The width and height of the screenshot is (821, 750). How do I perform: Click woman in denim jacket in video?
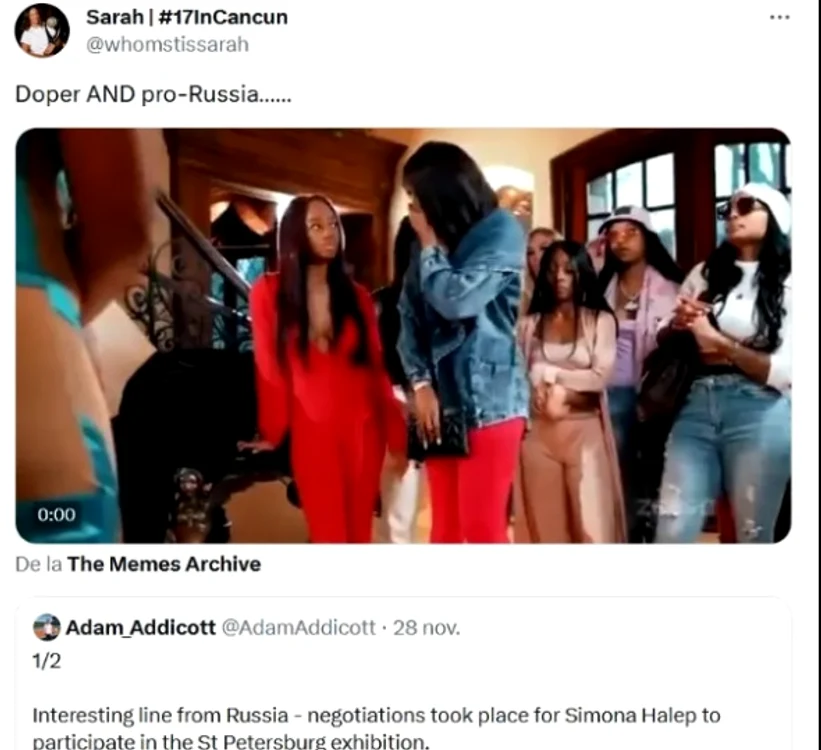pos(461,340)
